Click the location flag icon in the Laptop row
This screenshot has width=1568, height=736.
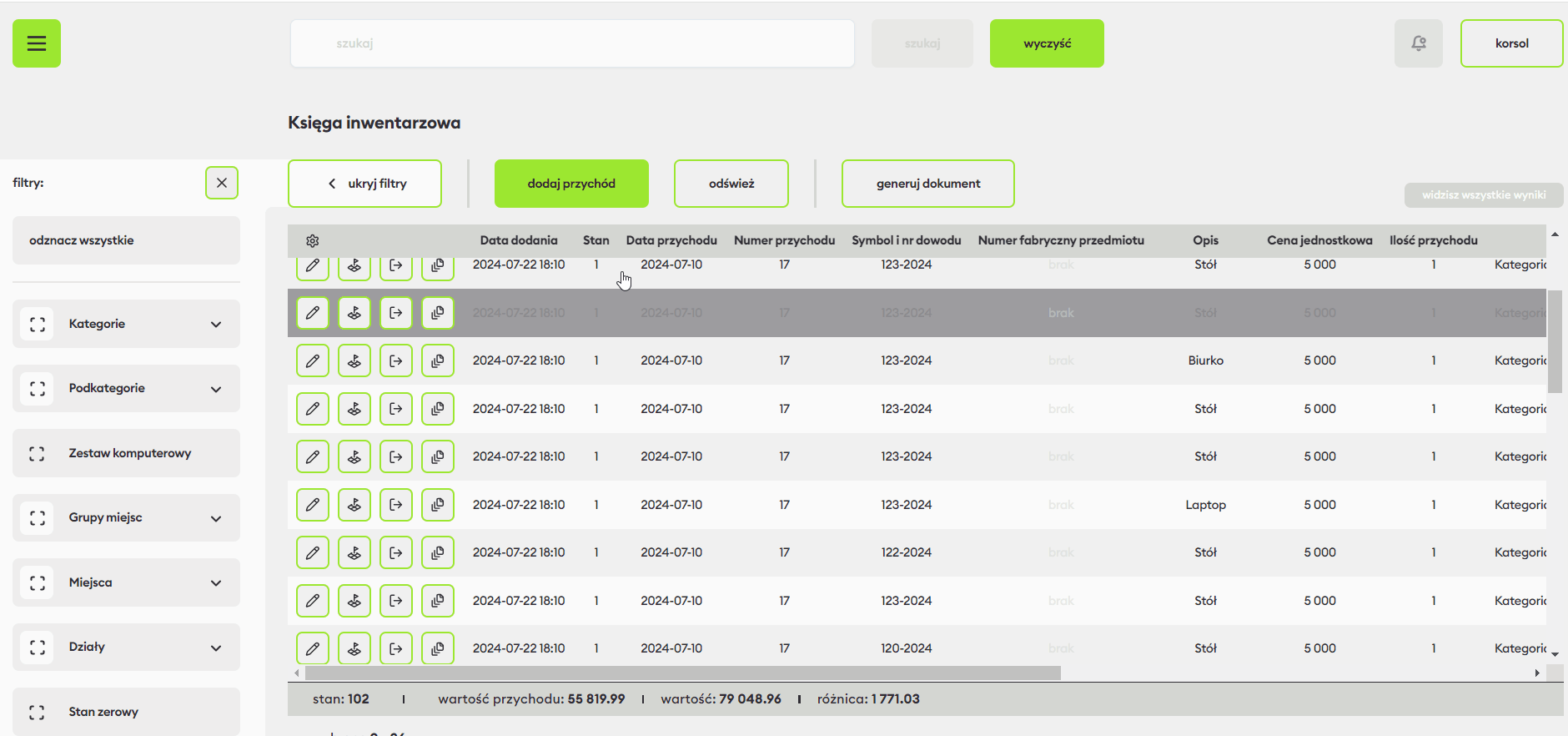[354, 505]
